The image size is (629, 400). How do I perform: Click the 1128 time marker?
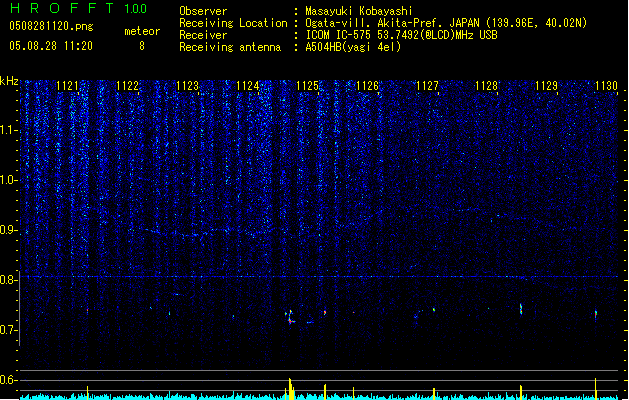point(486,86)
